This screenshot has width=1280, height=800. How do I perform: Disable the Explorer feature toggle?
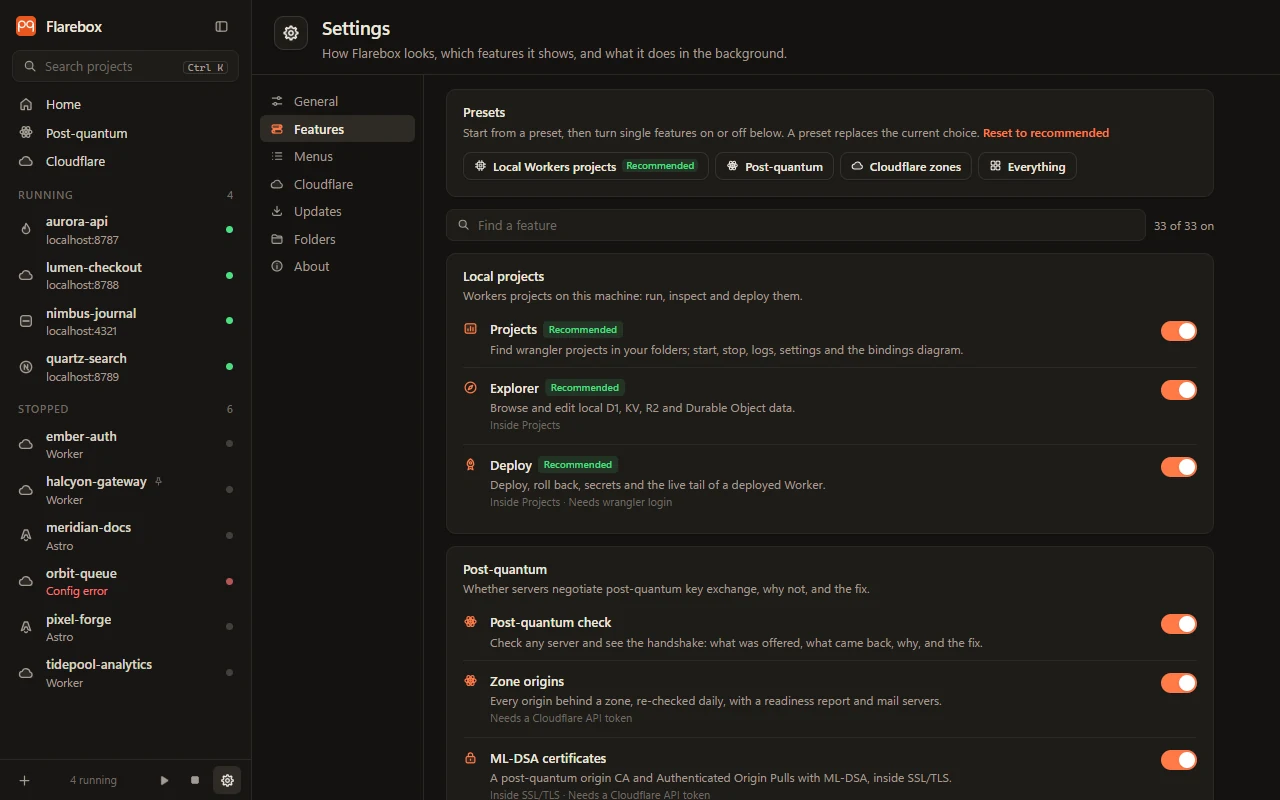pos(1179,390)
